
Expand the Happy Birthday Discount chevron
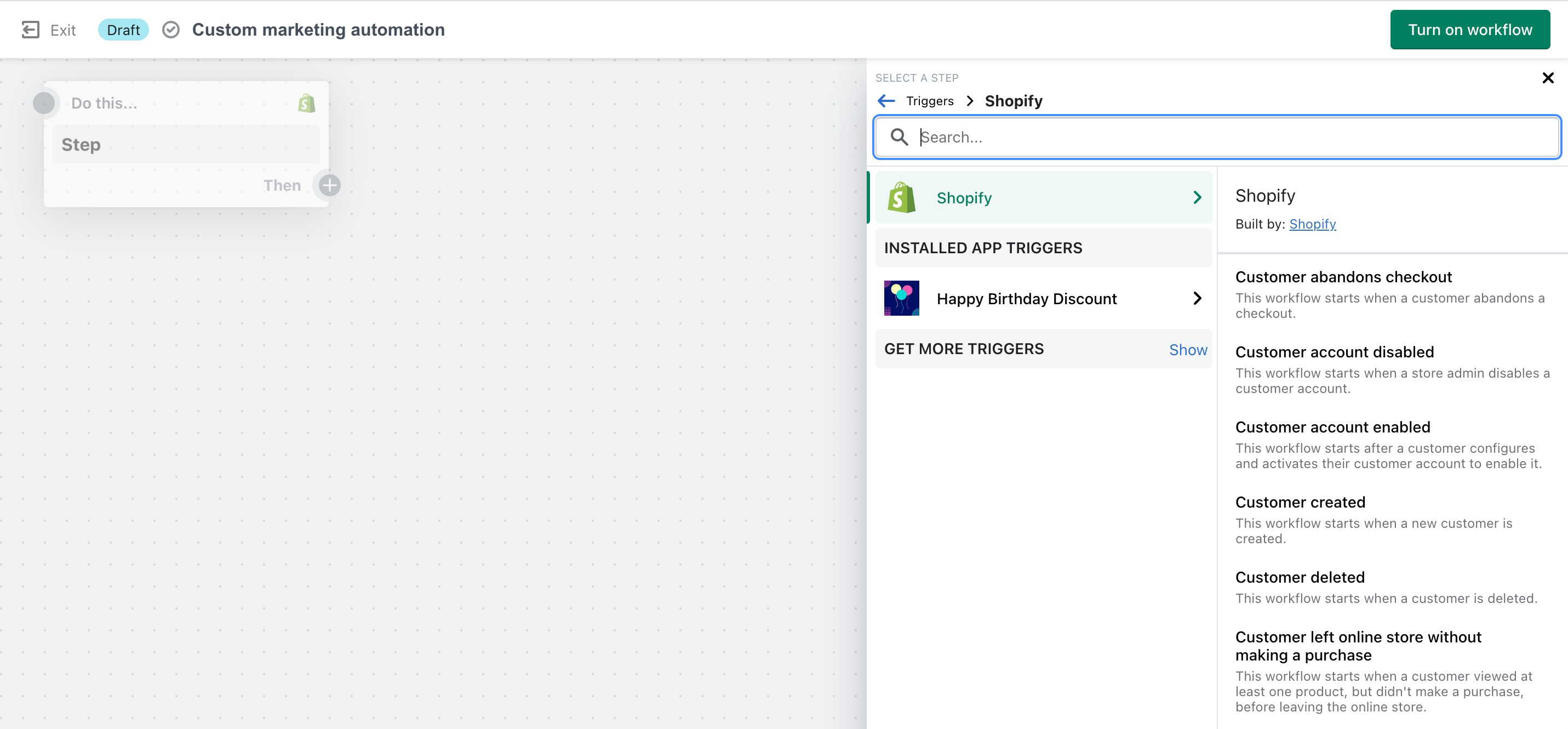click(1197, 298)
